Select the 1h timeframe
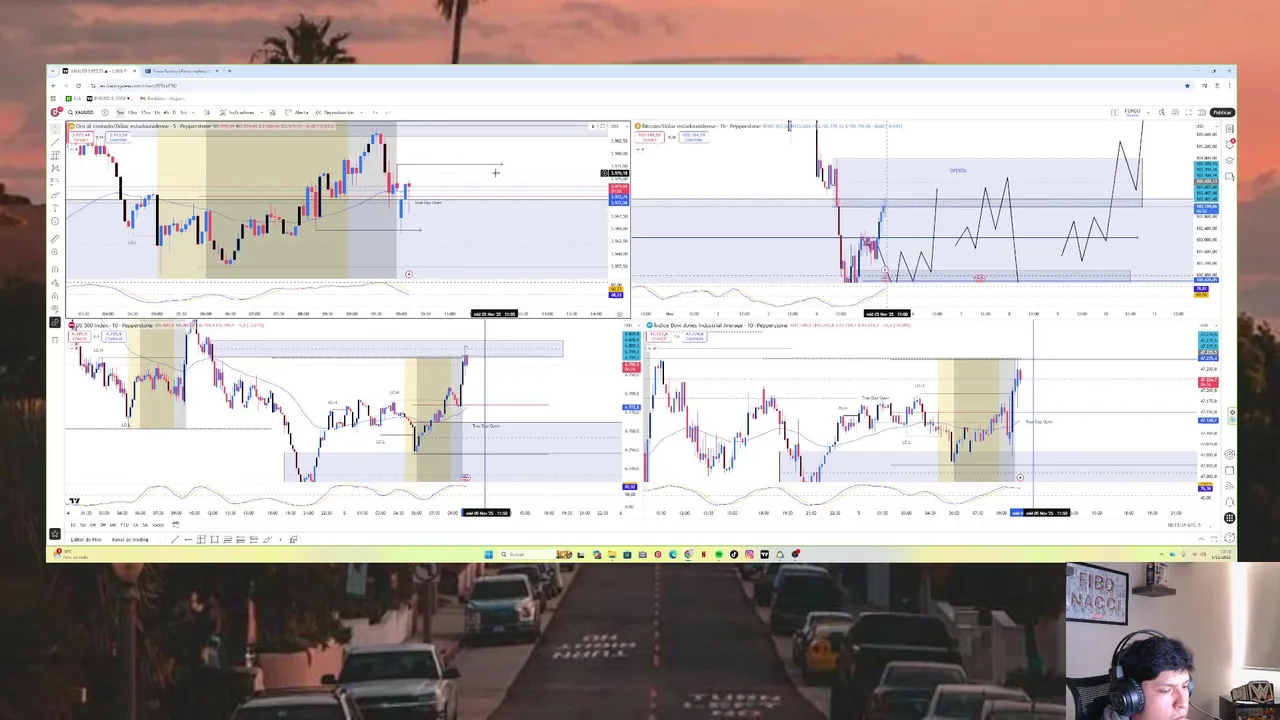 [157, 112]
